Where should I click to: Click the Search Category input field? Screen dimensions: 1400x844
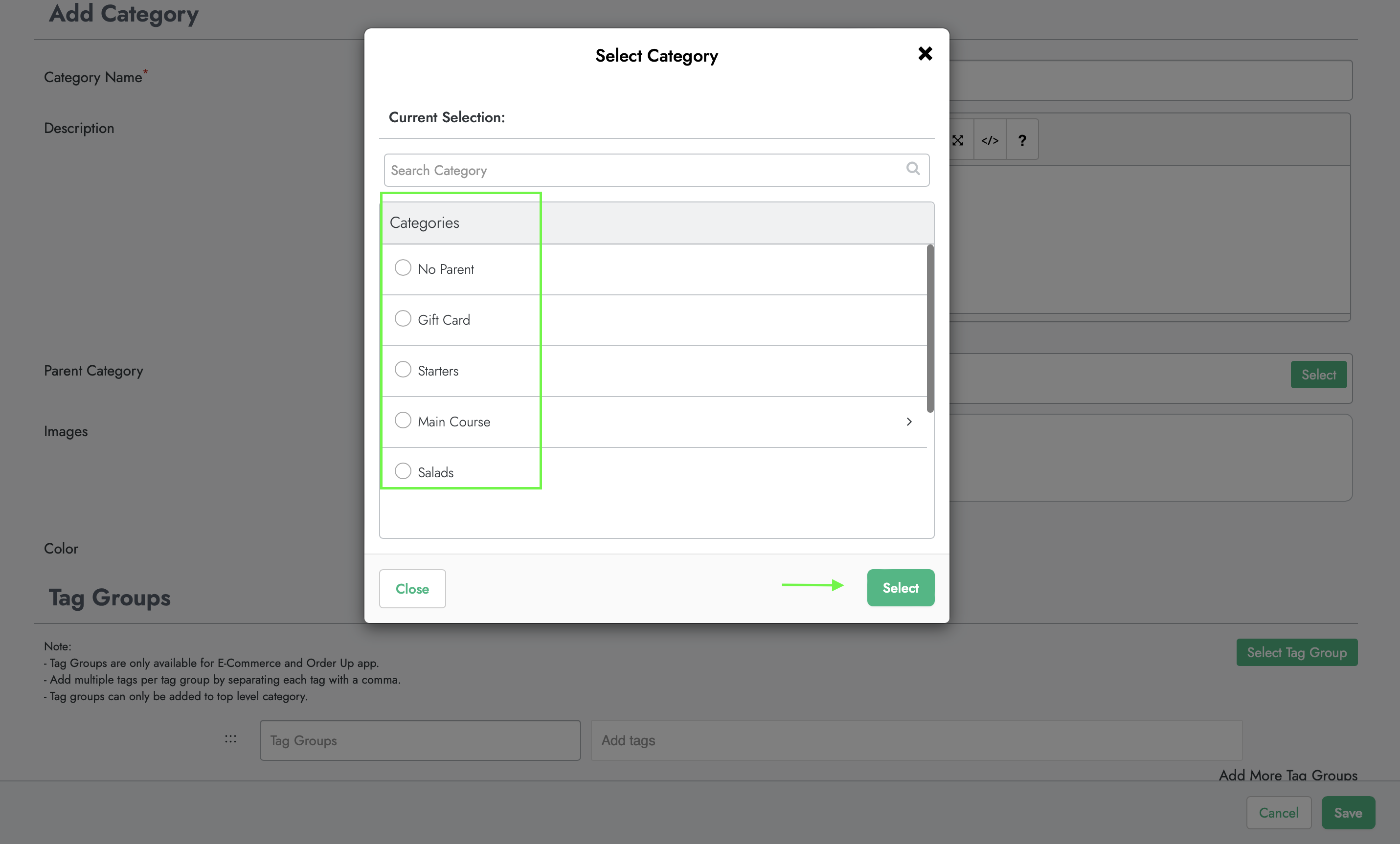[642, 170]
